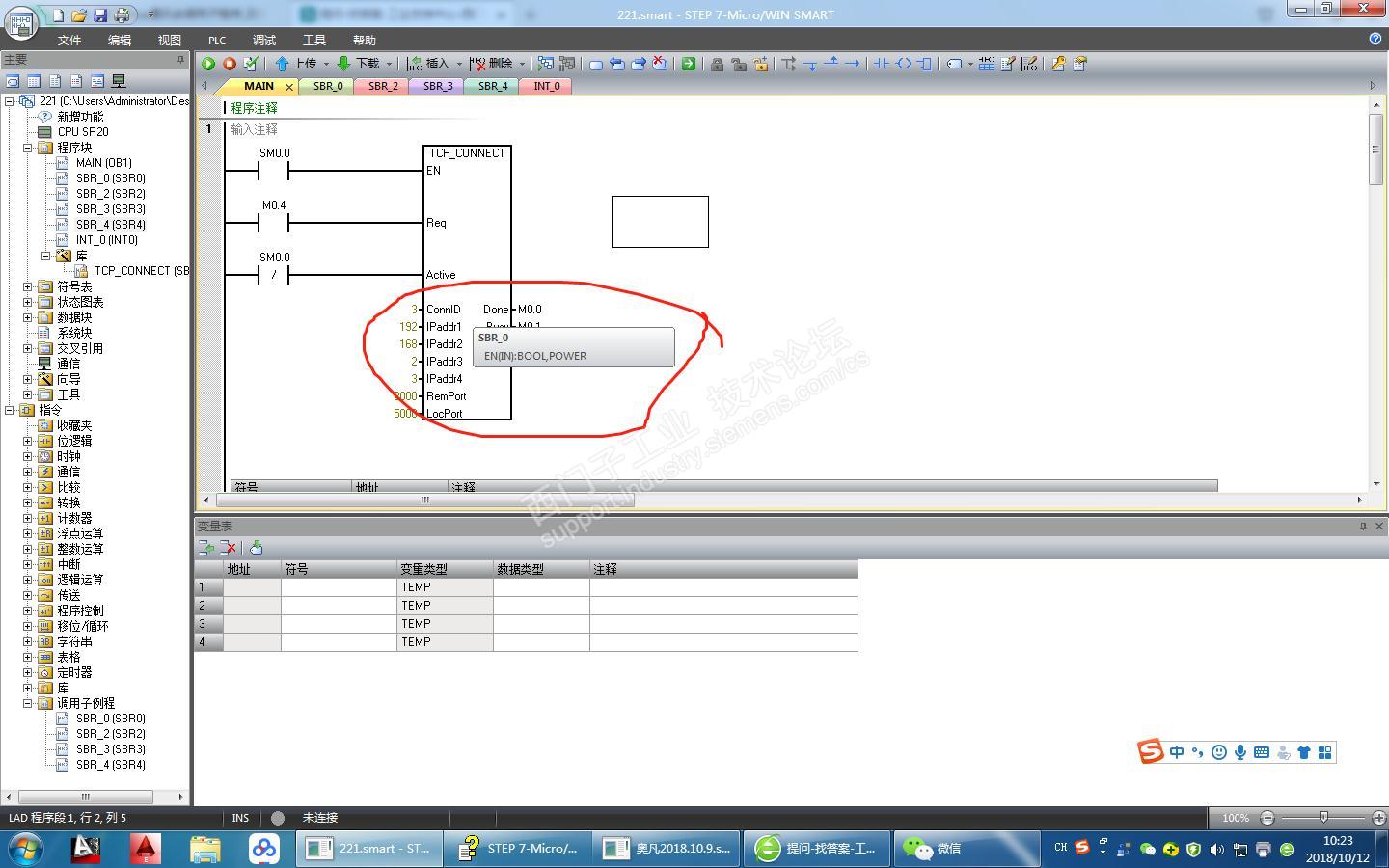The height and width of the screenshot is (868, 1389).
Task: Expand the 位逻辑 instruction folder
Action: 28,441
